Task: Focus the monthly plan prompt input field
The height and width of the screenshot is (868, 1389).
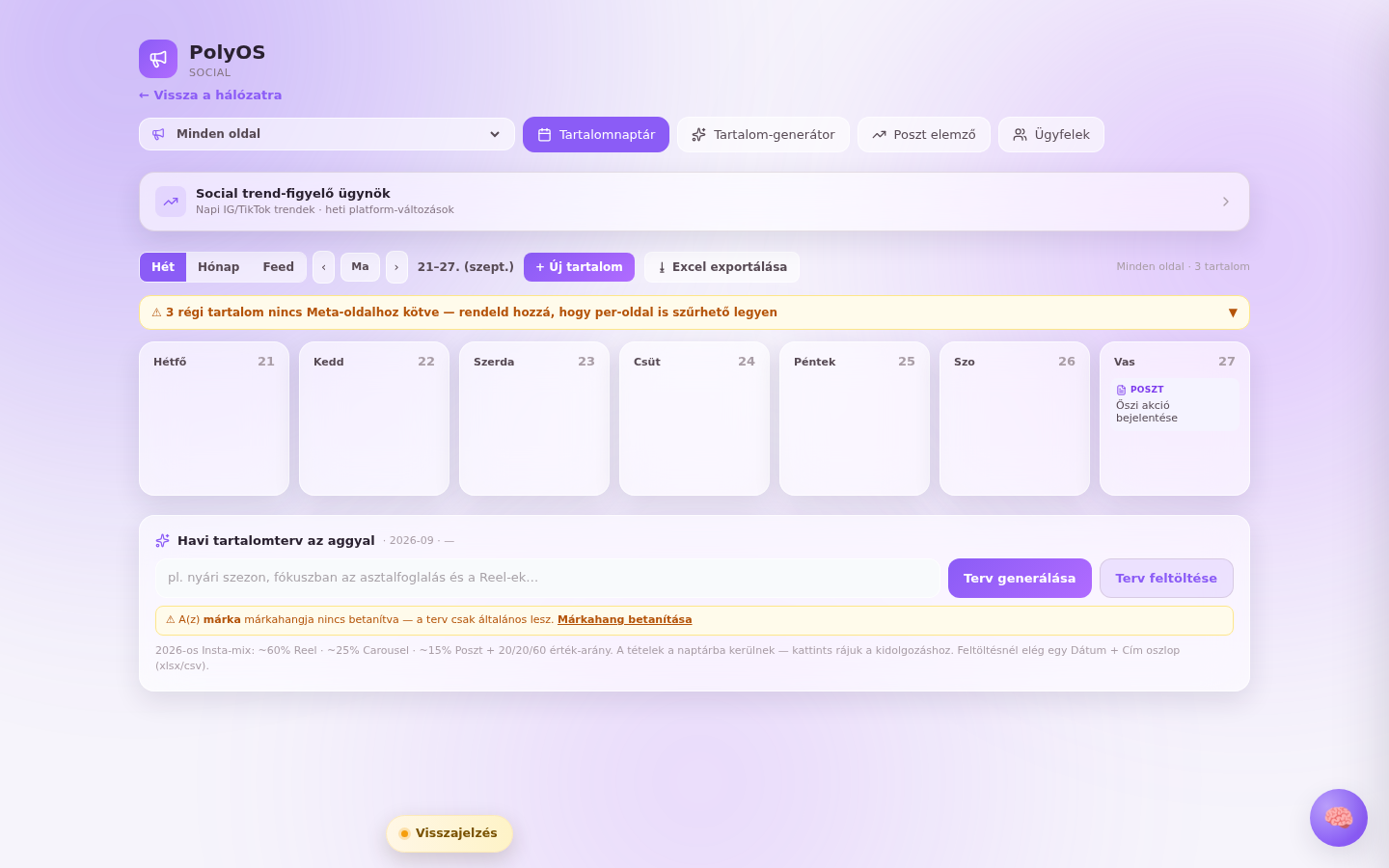Action: pos(547,578)
